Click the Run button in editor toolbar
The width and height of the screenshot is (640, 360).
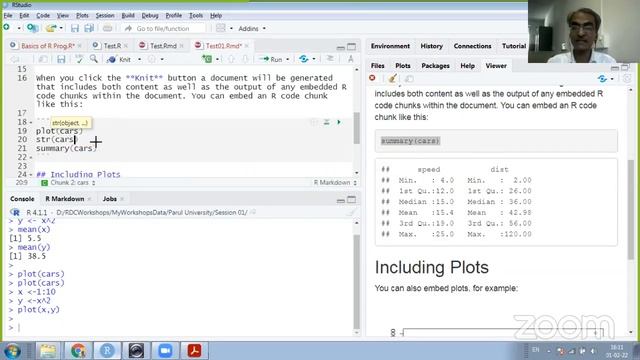point(271,59)
